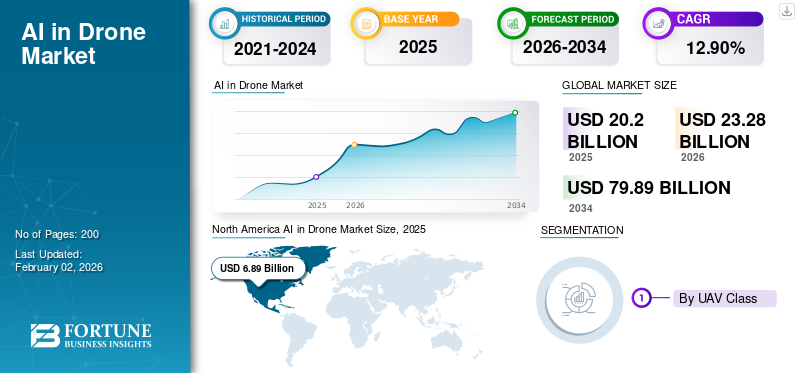Click the 2025 base year value
This screenshot has width=800, height=373.
(x=418, y=47)
